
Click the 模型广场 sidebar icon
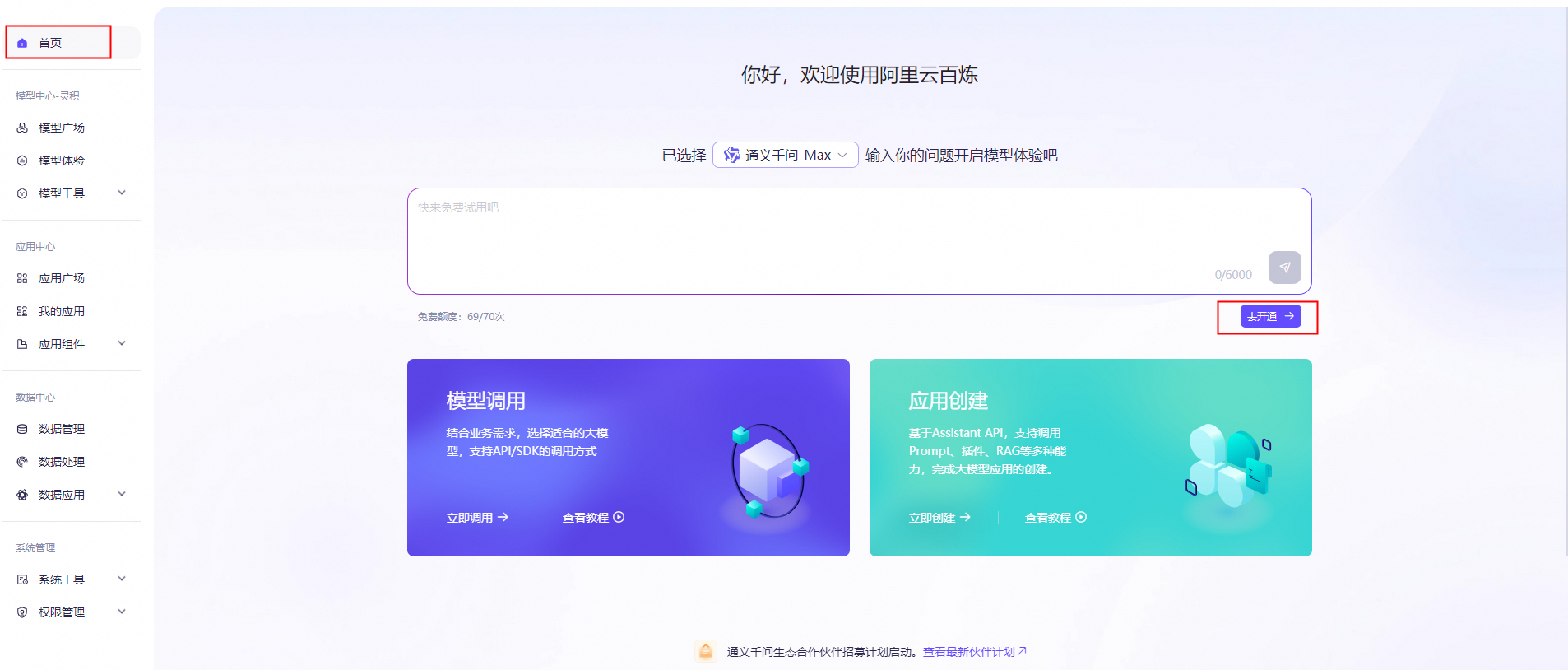(x=22, y=128)
